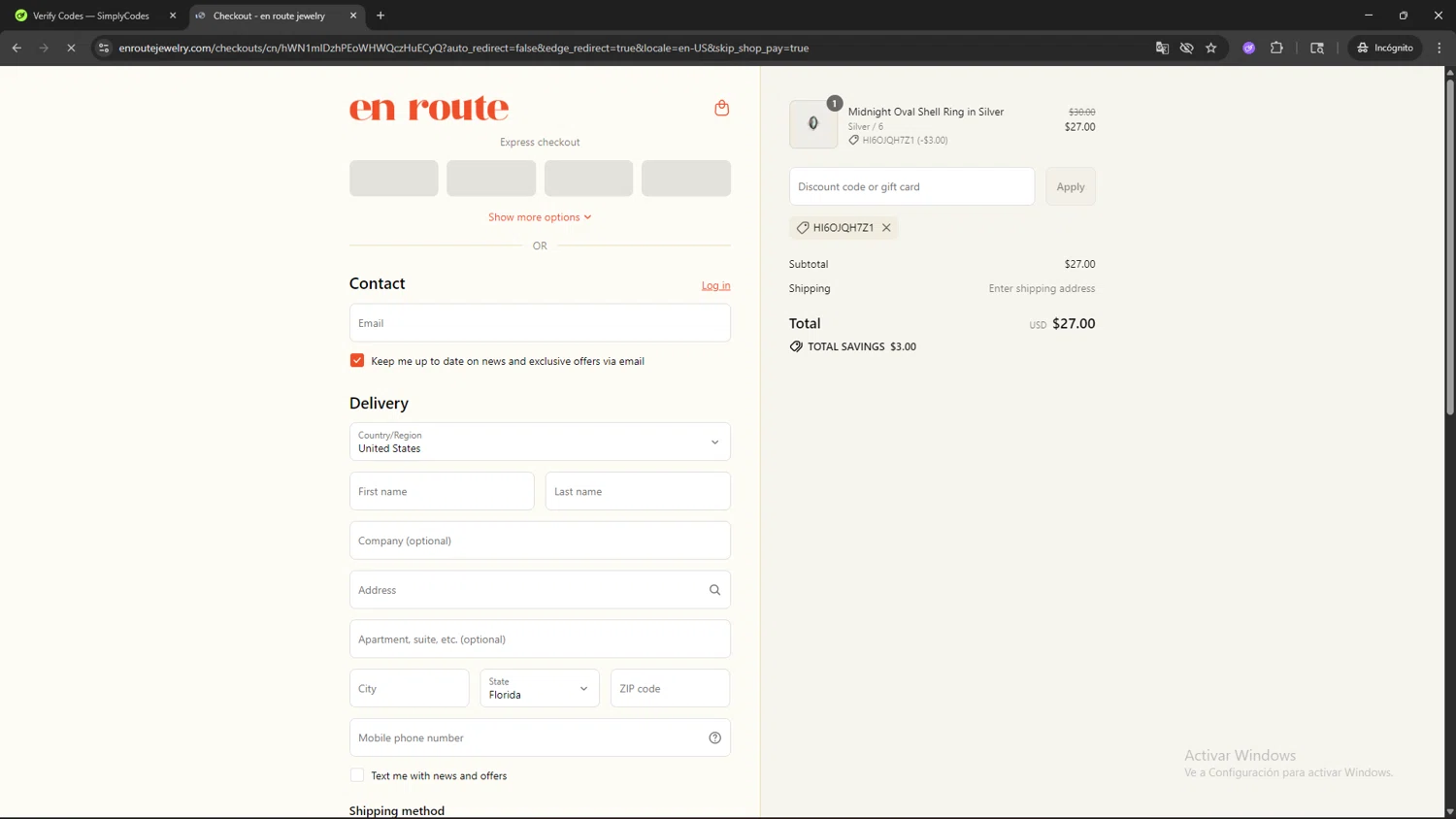This screenshot has height=819, width=1456.
Task: Click the tracking protection eye icon
Action: [1186, 48]
